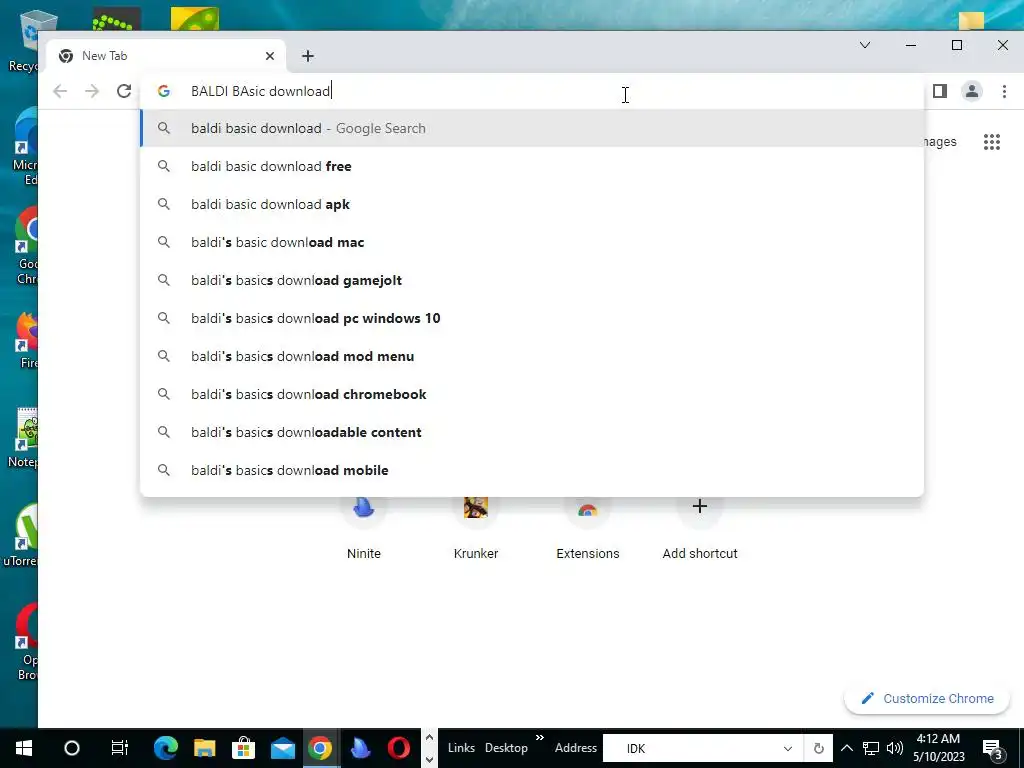Launch Opera from taskbar
This screenshot has width=1024, height=768.
tap(398, 748)
